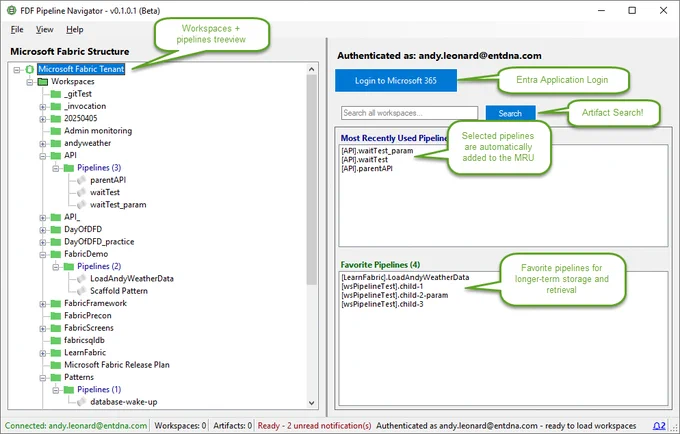Click the Workspaces: 0 status bar entry

pyautogui.click(x=180, y=426)
